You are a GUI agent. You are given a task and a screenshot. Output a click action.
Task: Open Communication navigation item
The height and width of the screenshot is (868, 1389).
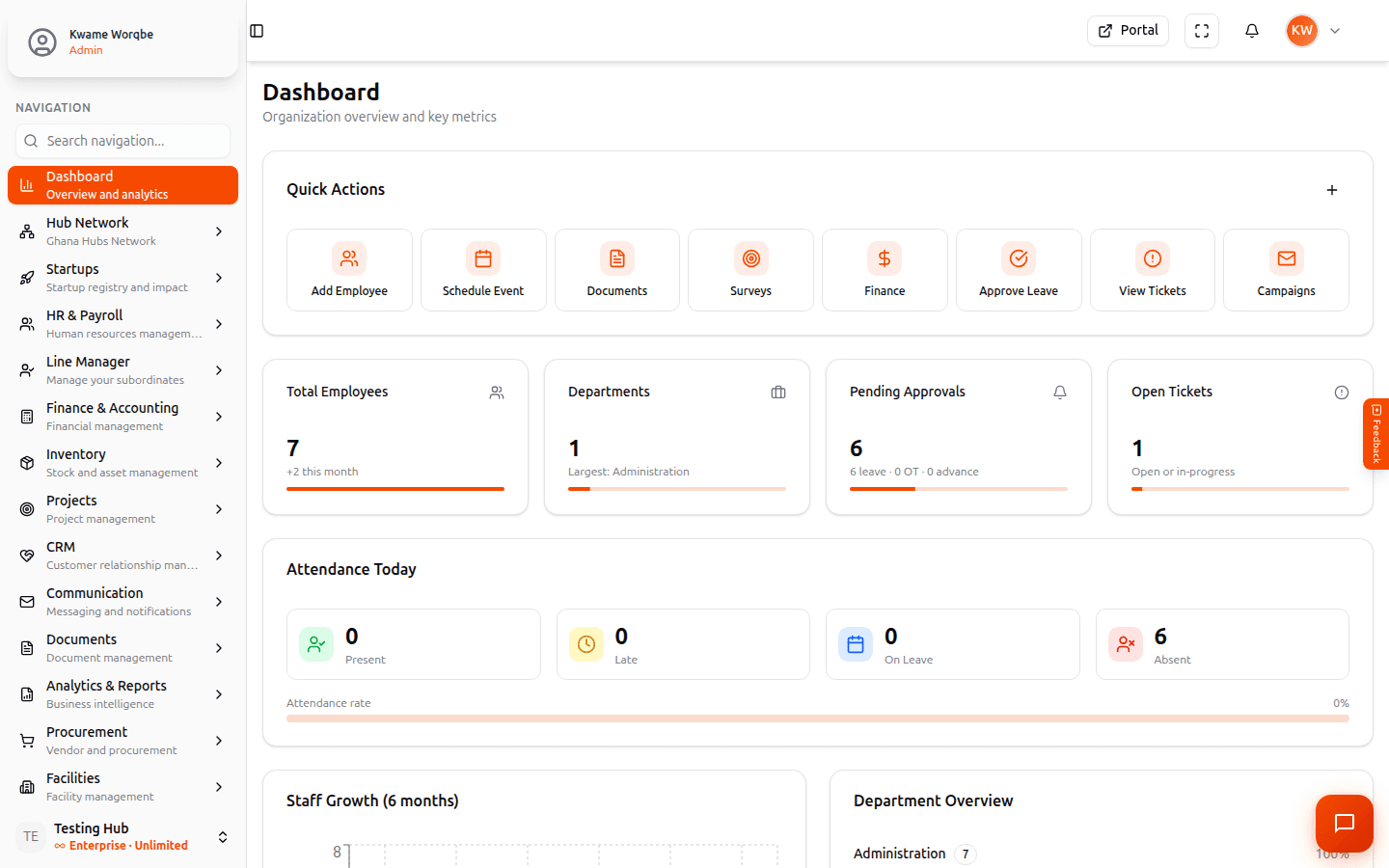(x=123, y=602)
